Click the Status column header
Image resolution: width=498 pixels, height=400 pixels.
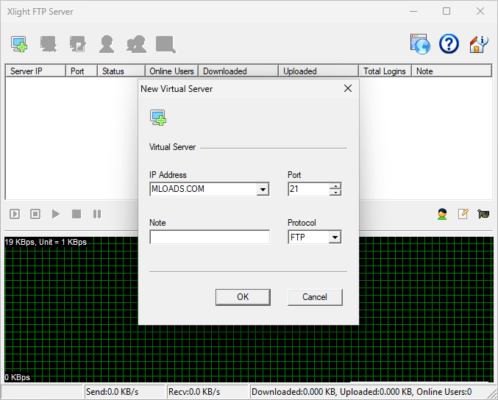(121, 71)
